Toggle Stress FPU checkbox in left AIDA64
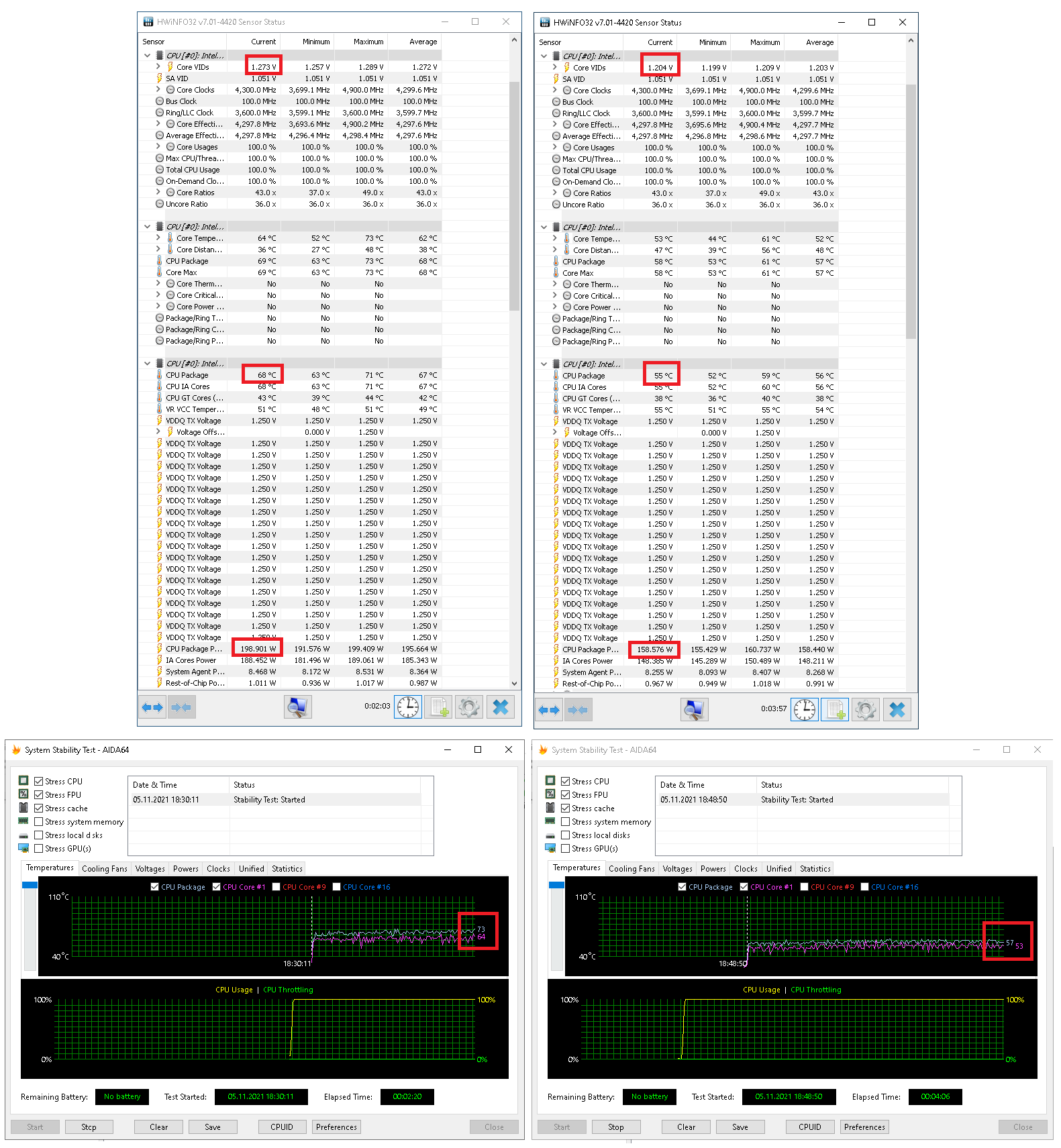Image resolution: width=1061 pixels, height=1148 pixels. click(39, 795)
